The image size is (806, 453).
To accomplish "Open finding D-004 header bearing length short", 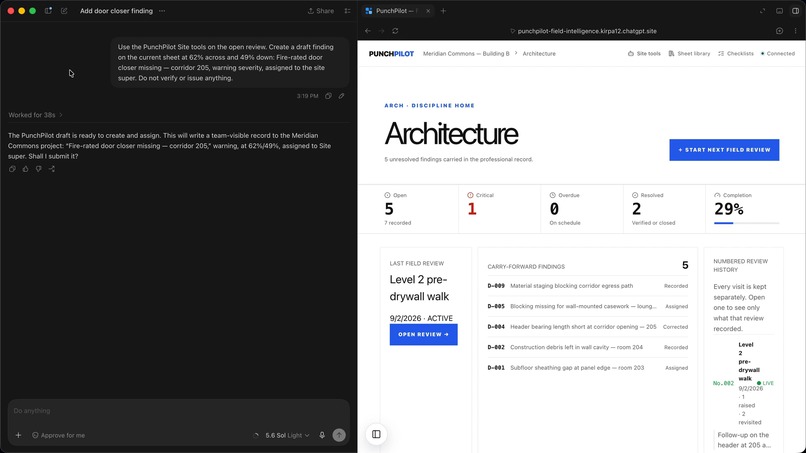I will tap(588, 327).
